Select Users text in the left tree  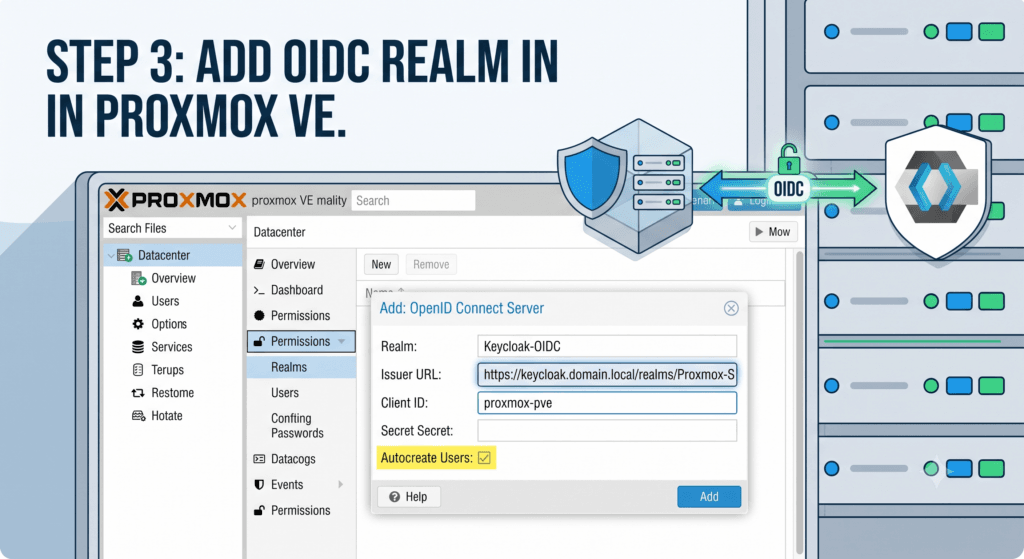165,301
